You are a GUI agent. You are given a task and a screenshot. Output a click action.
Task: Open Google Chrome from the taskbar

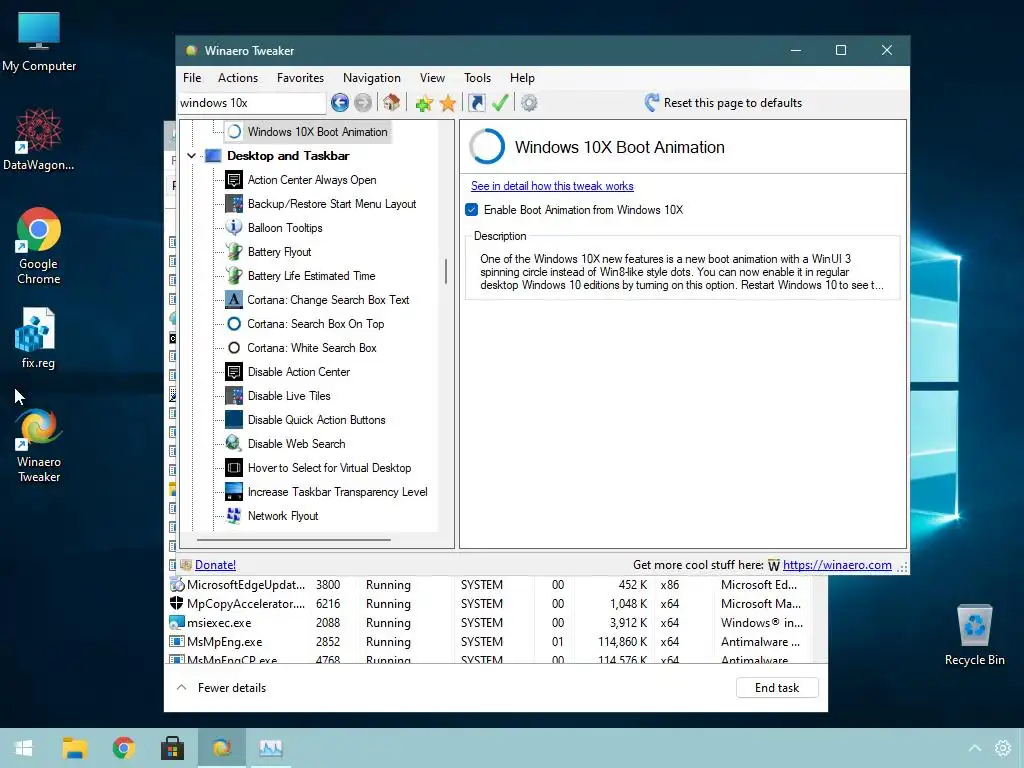[123, 748]
